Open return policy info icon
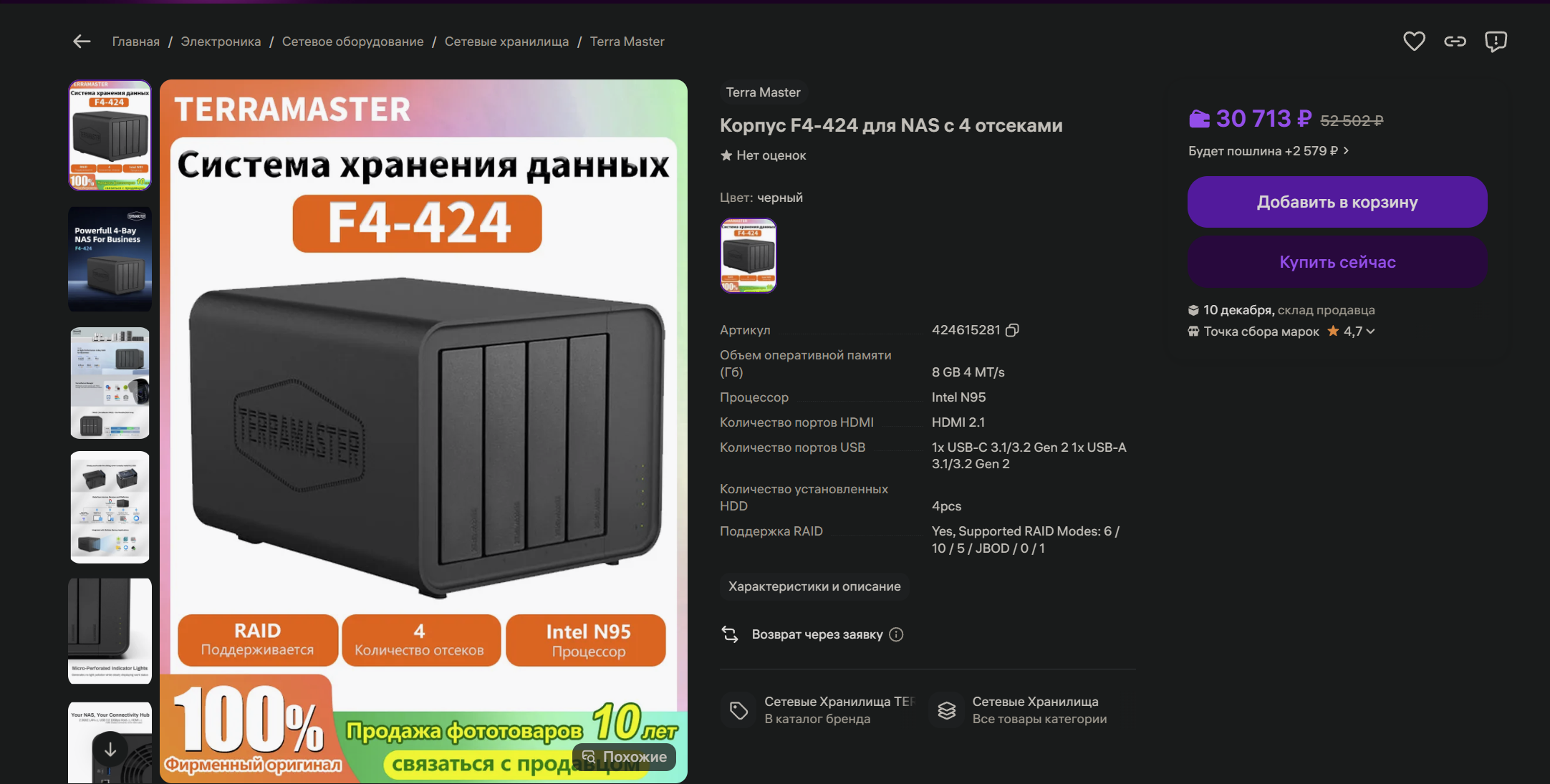The image size is (1550, 784). 896,634
